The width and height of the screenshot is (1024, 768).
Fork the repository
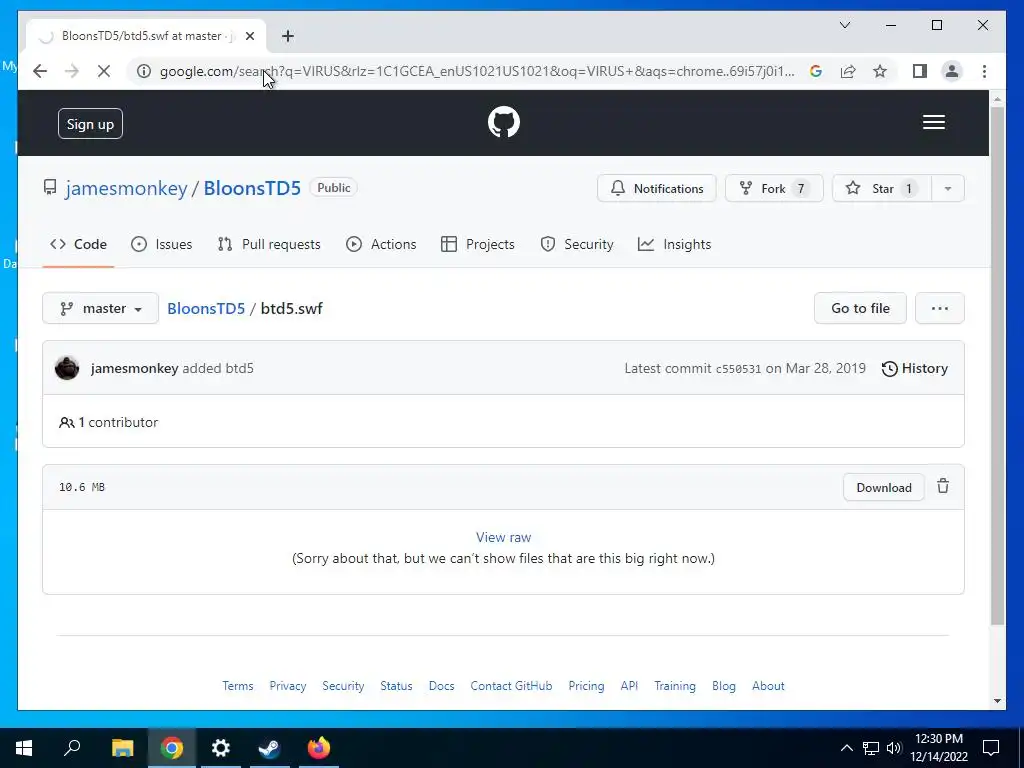point(774,189)
